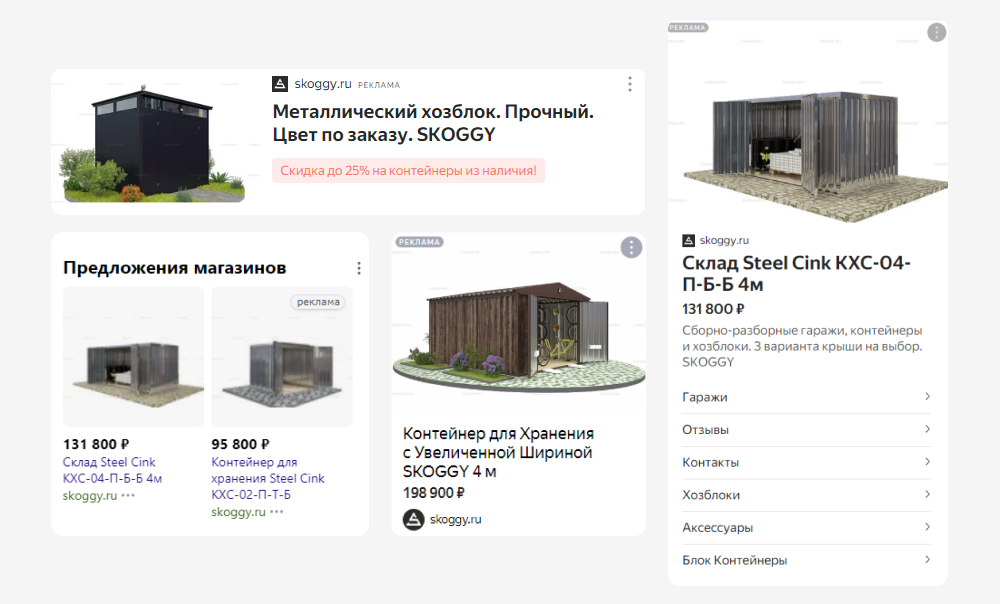The height and width of the screenshot is (604, 1000).
Task: Click skoggy.ru text next to round logo
Action: tap(455, 520)
